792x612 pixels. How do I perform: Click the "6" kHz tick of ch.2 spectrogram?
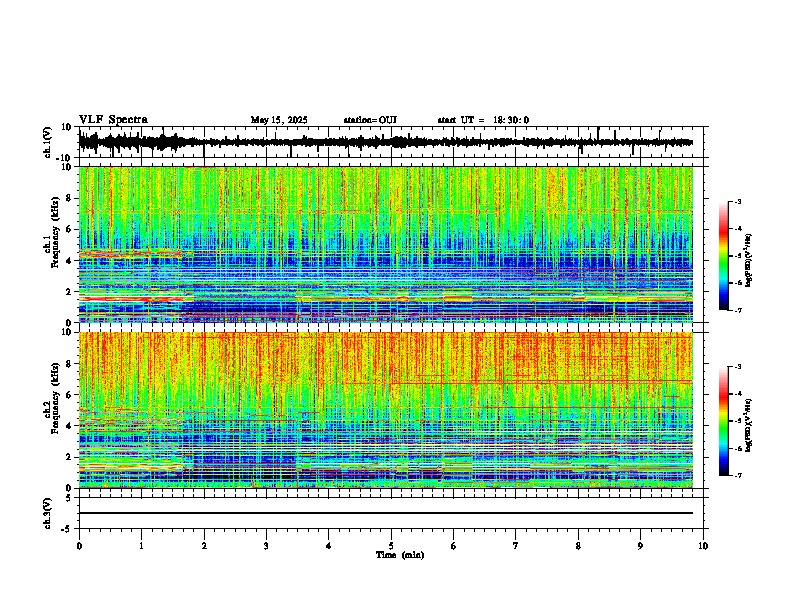click(71, 394)
